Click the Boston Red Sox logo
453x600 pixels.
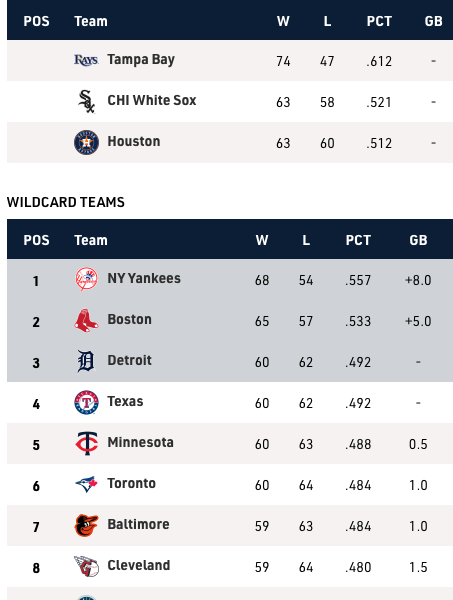click(86, 320)
